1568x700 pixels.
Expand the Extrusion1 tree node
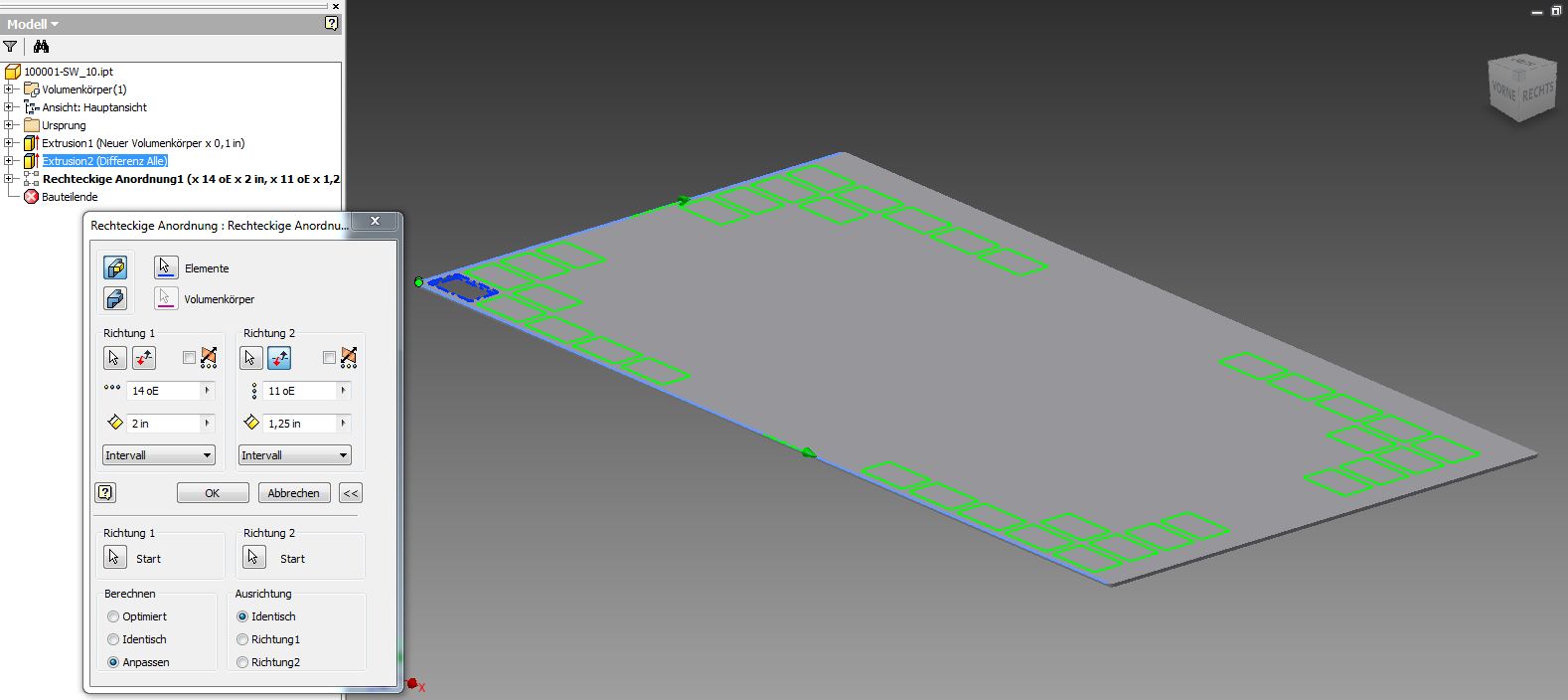tap(9, 143)
